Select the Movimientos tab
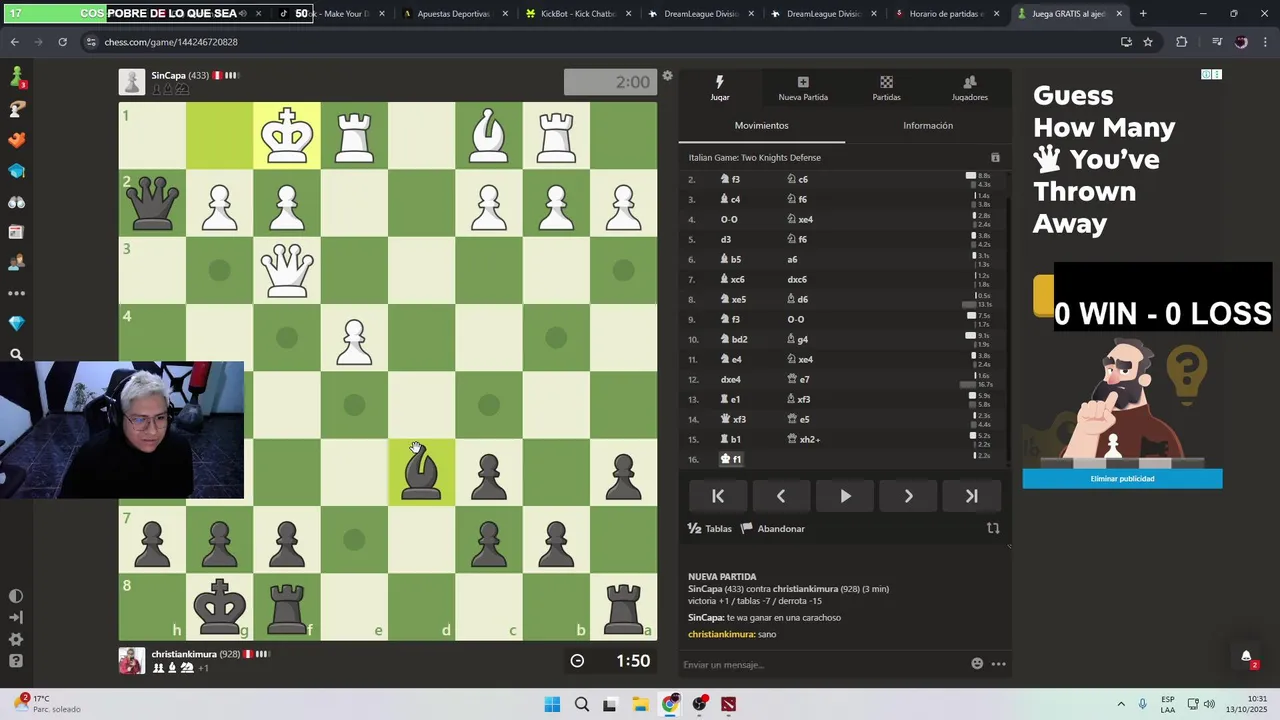Viewport: 1280px width, 720px height. click(x=761, y=126)
